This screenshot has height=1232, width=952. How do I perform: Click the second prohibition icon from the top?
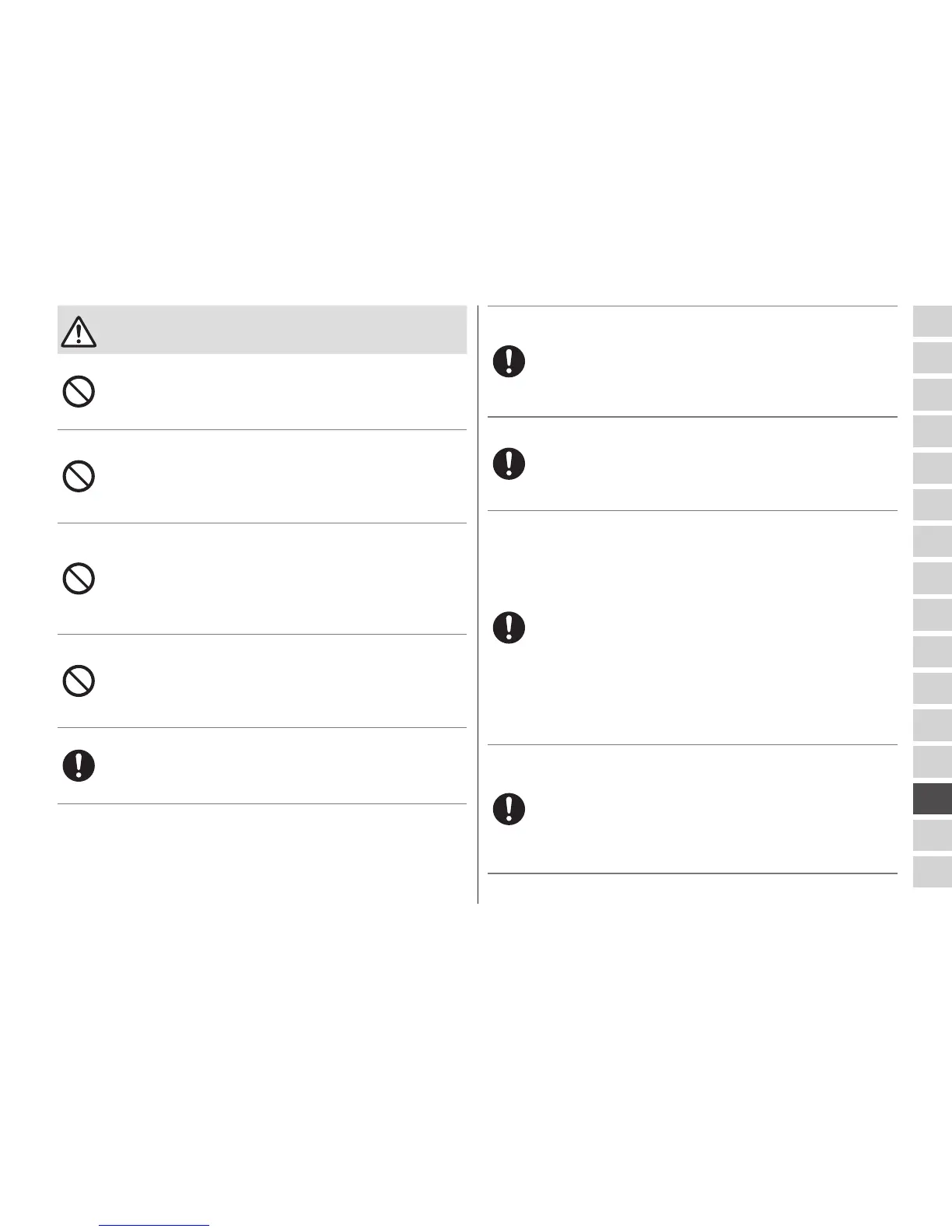point(79,475)
